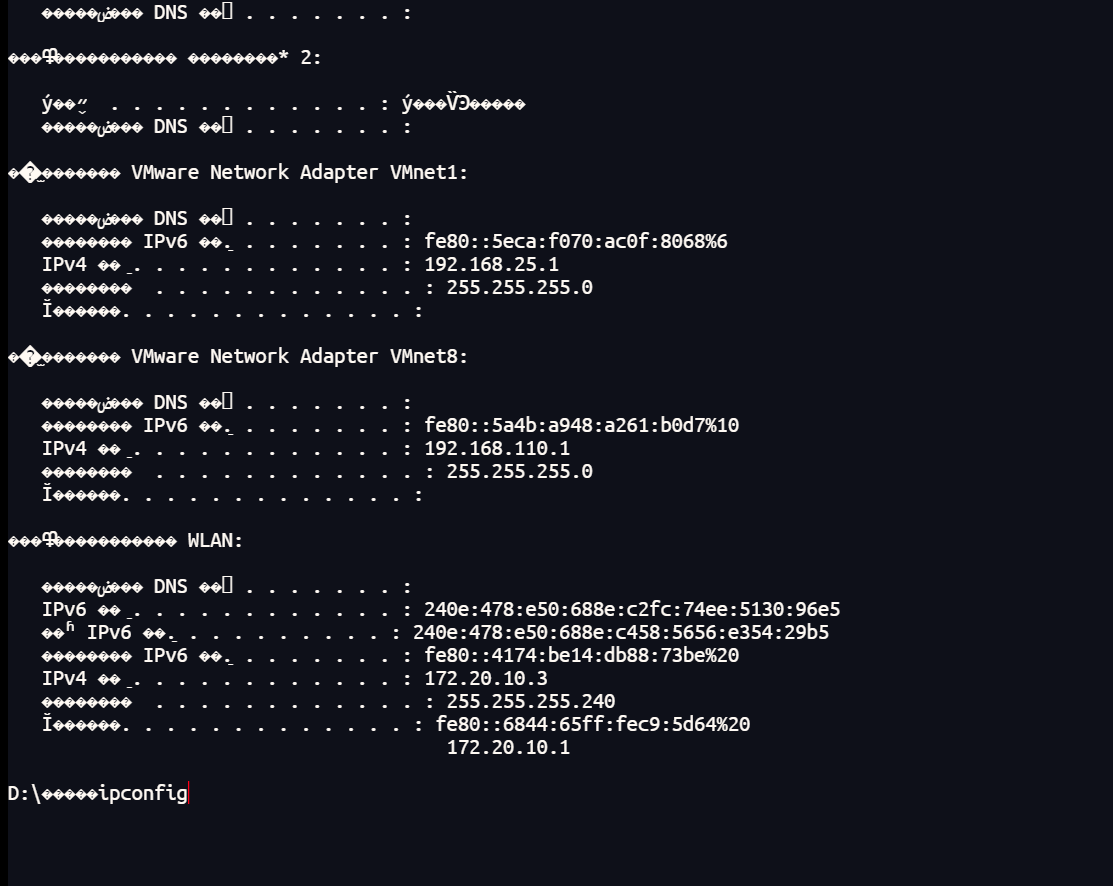
Task: Click WLAN IPv6 address ending 5130:96e5
Action: click(632, 610)
